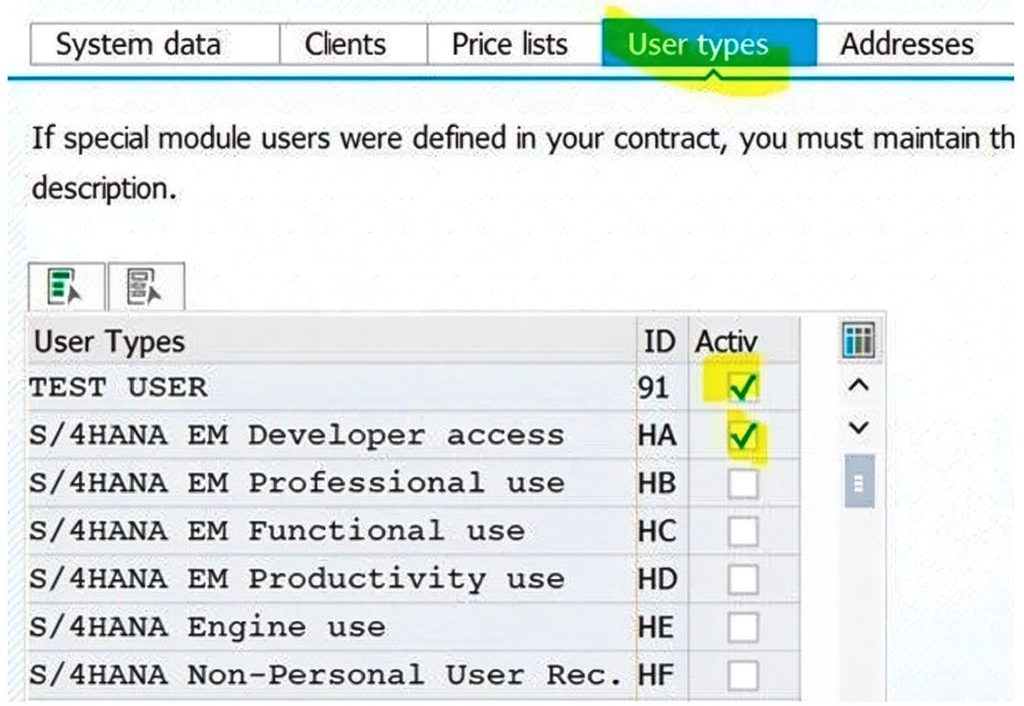Select S/4HANA Engine use text
This screenshot has width=1024, height=706.
[207, 628]
